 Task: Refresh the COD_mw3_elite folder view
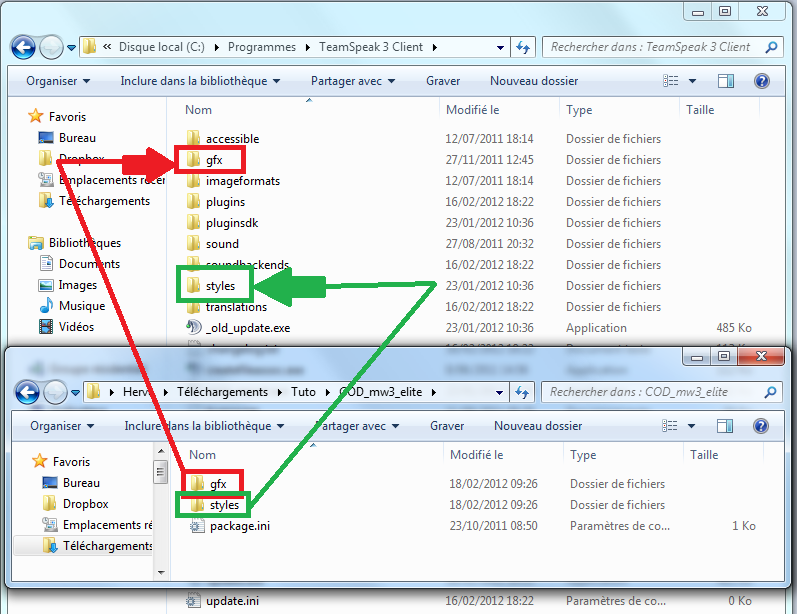tap(522, 392)
